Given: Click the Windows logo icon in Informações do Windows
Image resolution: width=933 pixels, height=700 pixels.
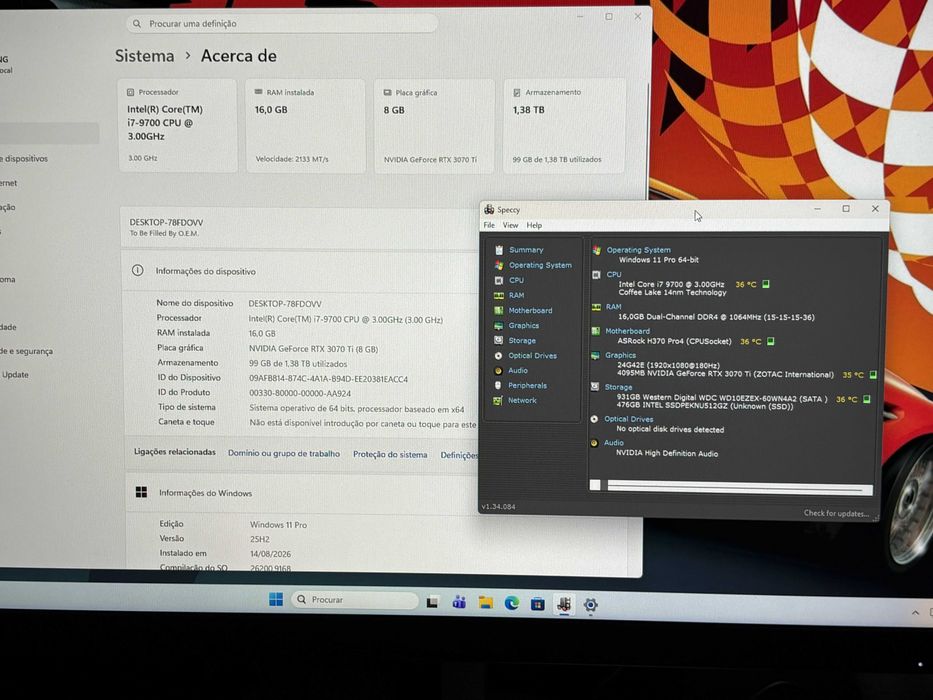Looking at the screenshot, I should (x=142, y=492).
